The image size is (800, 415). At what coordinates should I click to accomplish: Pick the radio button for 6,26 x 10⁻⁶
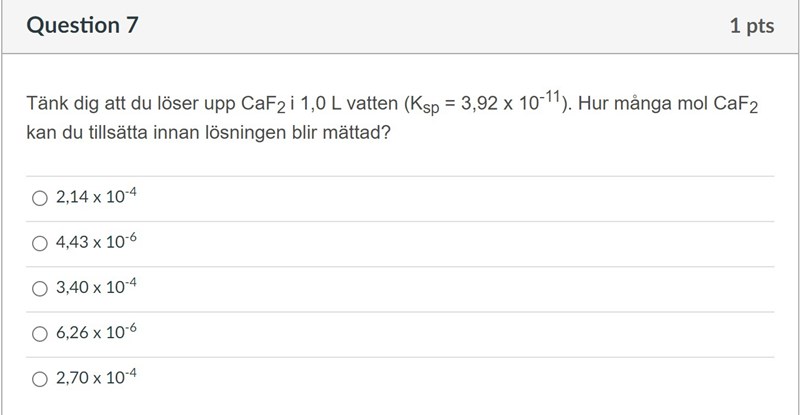point(40,333)
